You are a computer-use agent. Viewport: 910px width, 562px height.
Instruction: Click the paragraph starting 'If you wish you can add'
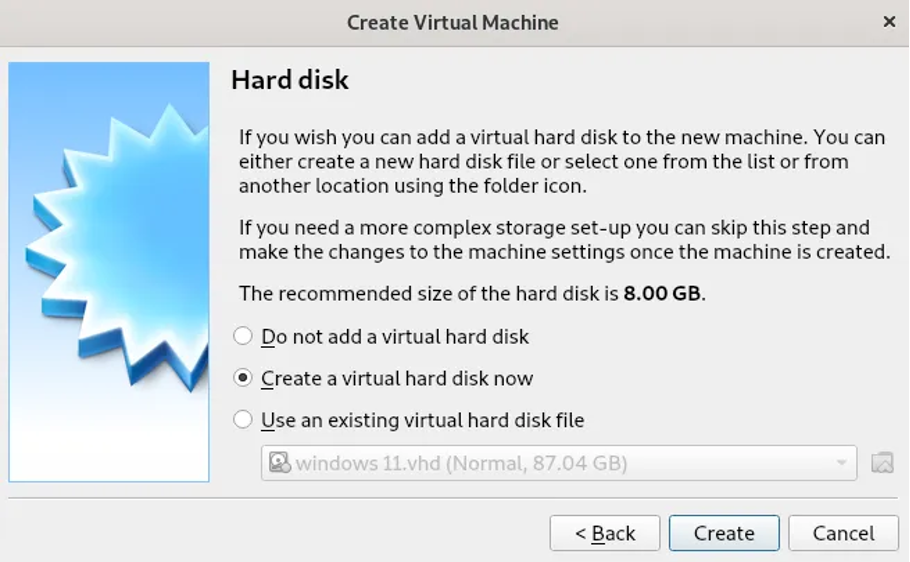(560, 161)
